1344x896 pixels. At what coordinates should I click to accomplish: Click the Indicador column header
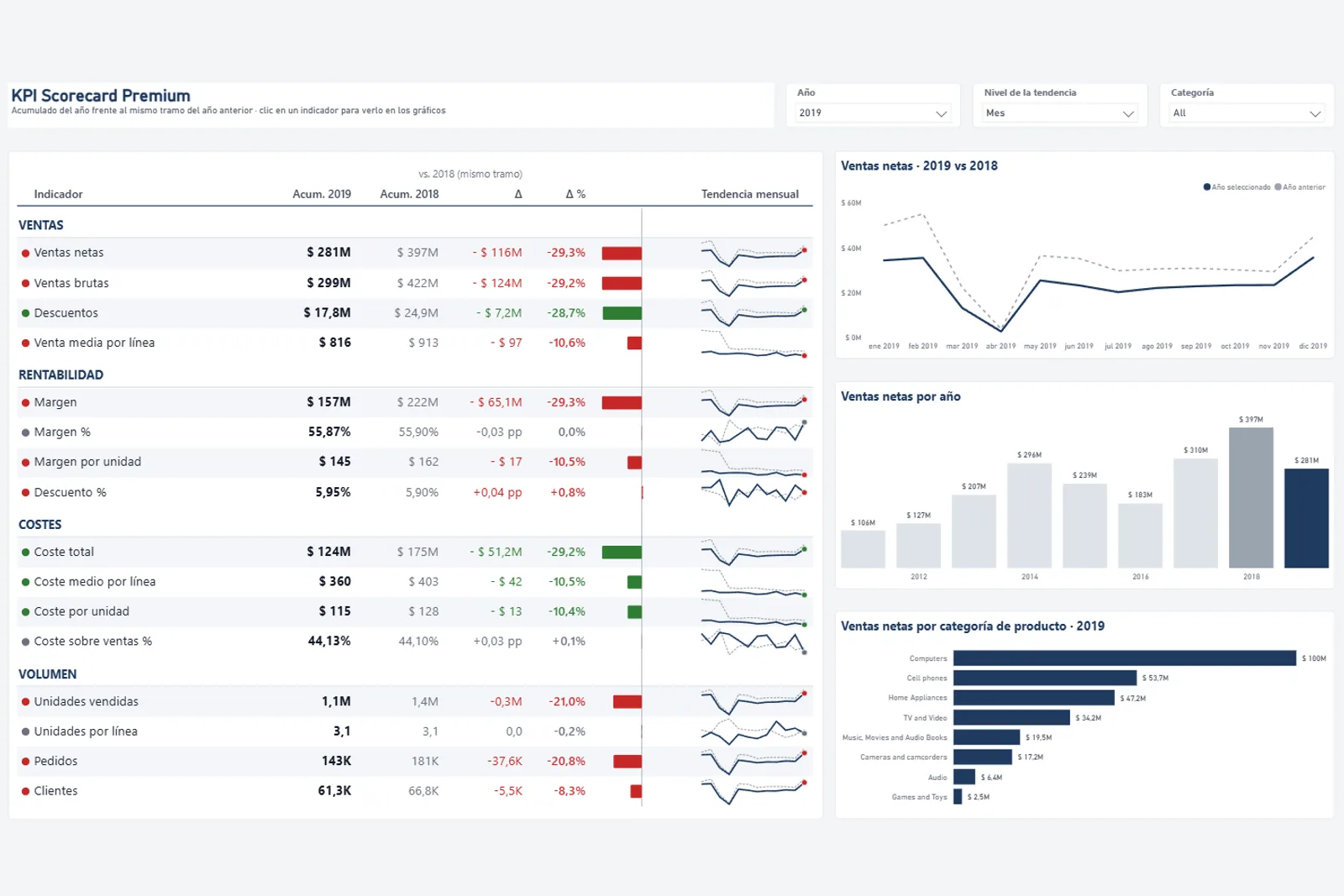(x=58, y=194)
